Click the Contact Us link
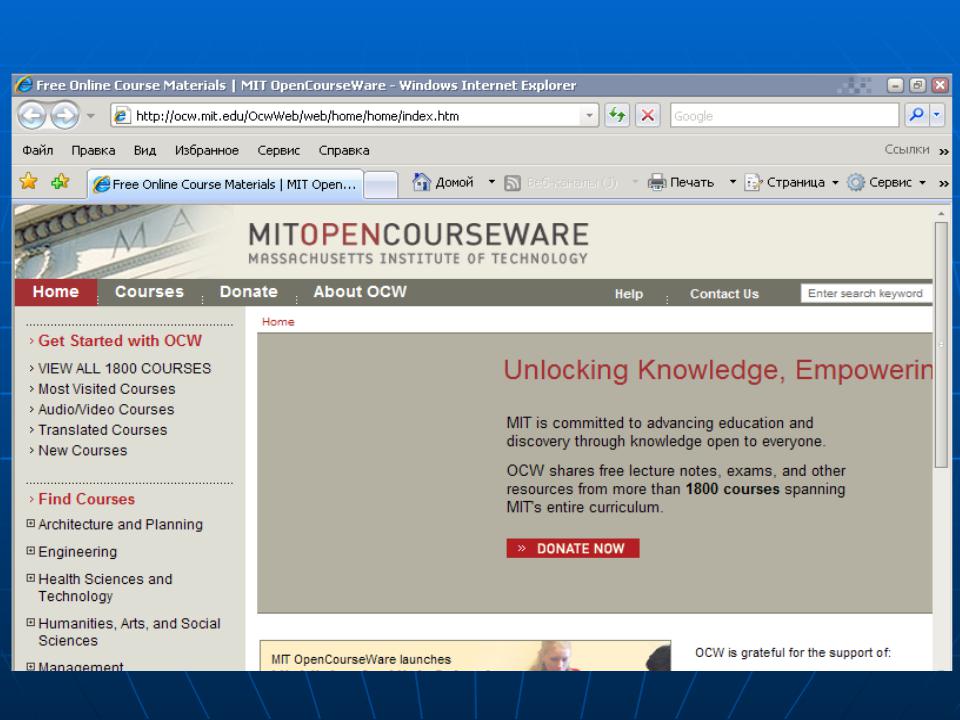This screenshot has height=720, width=960. (724, 294)
